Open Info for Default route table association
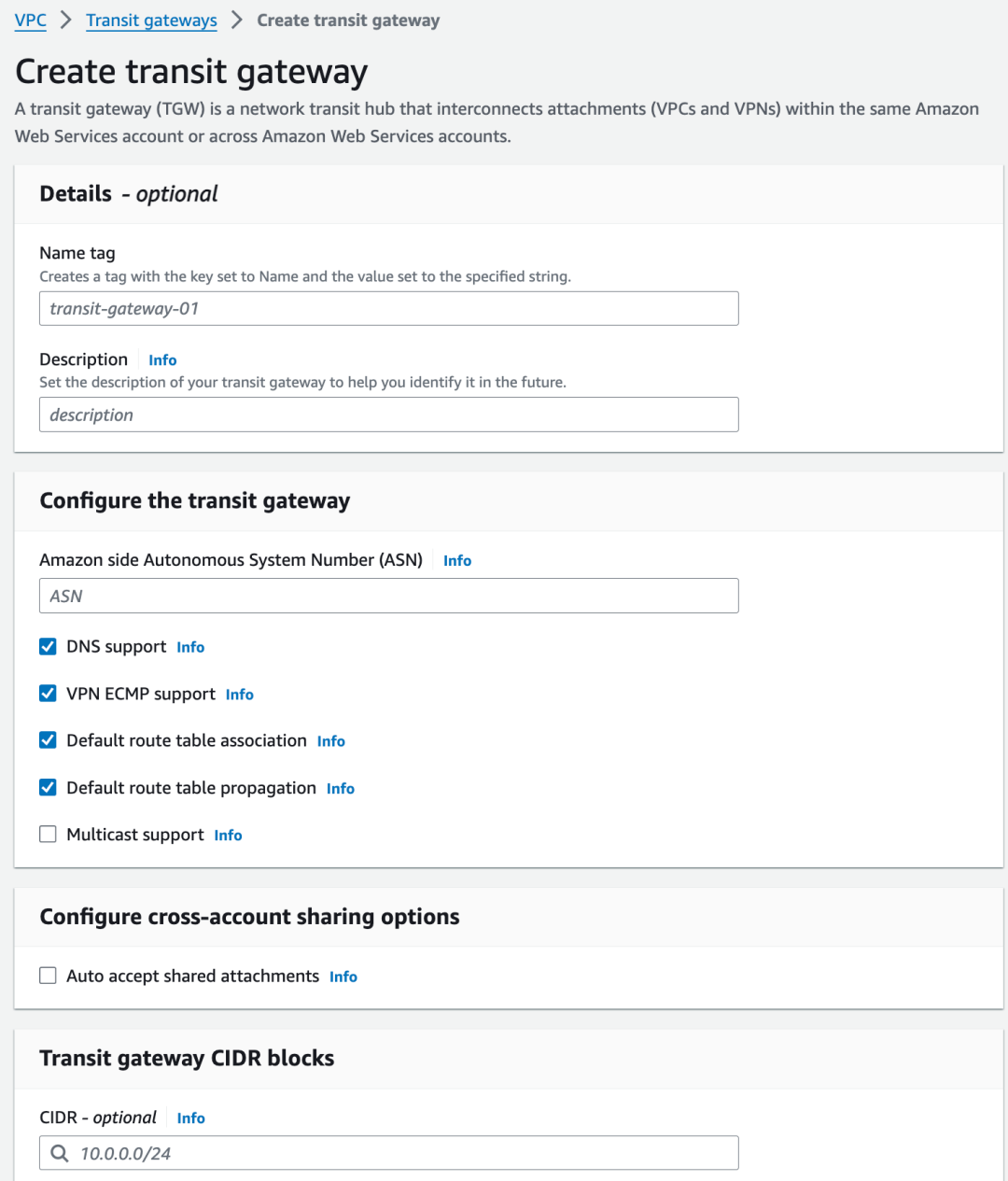The height and width of the screenshot is (1181, 1008). pos(331,741)
